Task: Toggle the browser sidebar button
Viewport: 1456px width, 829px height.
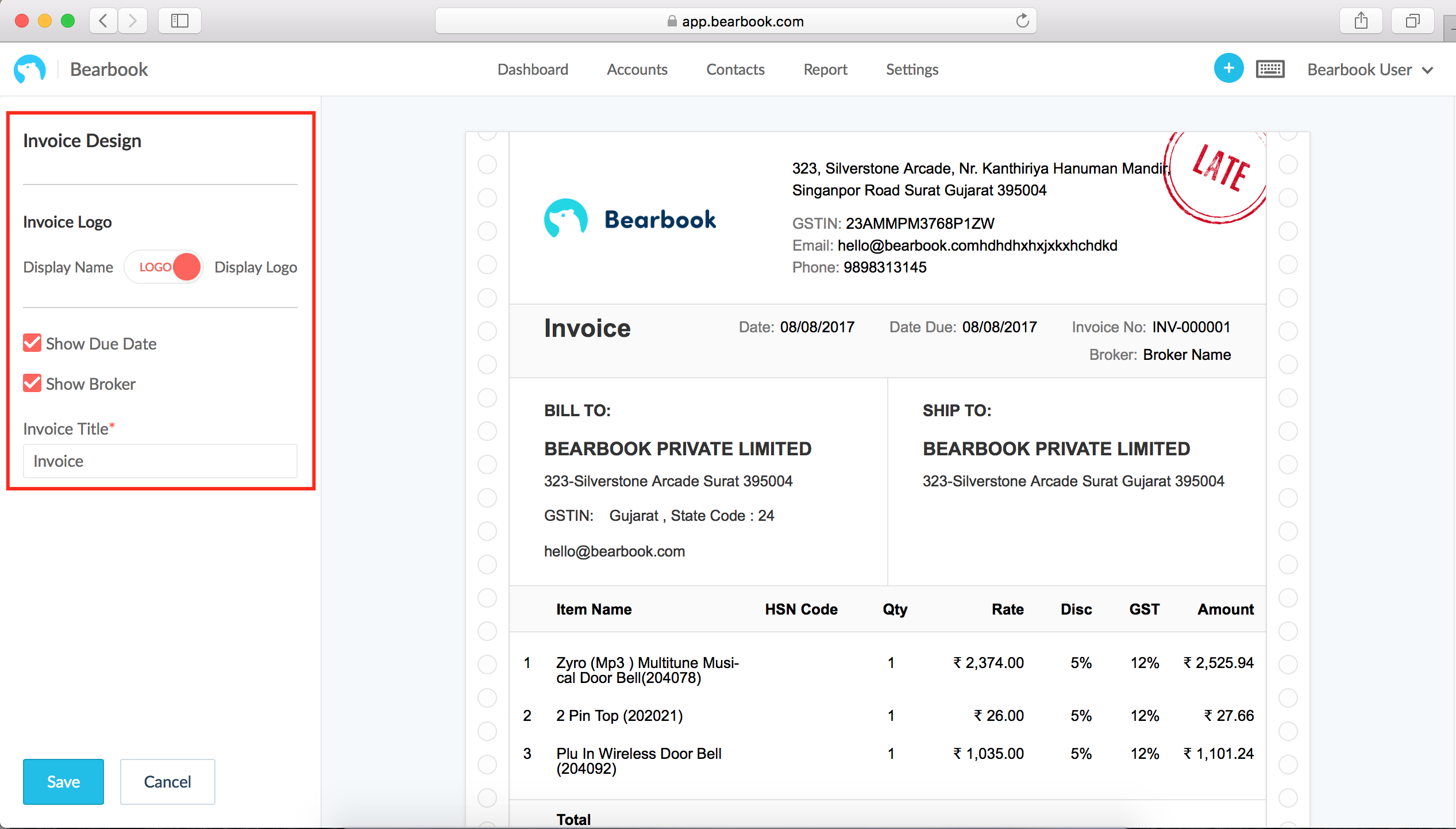Action: click(x=179, y=21)
